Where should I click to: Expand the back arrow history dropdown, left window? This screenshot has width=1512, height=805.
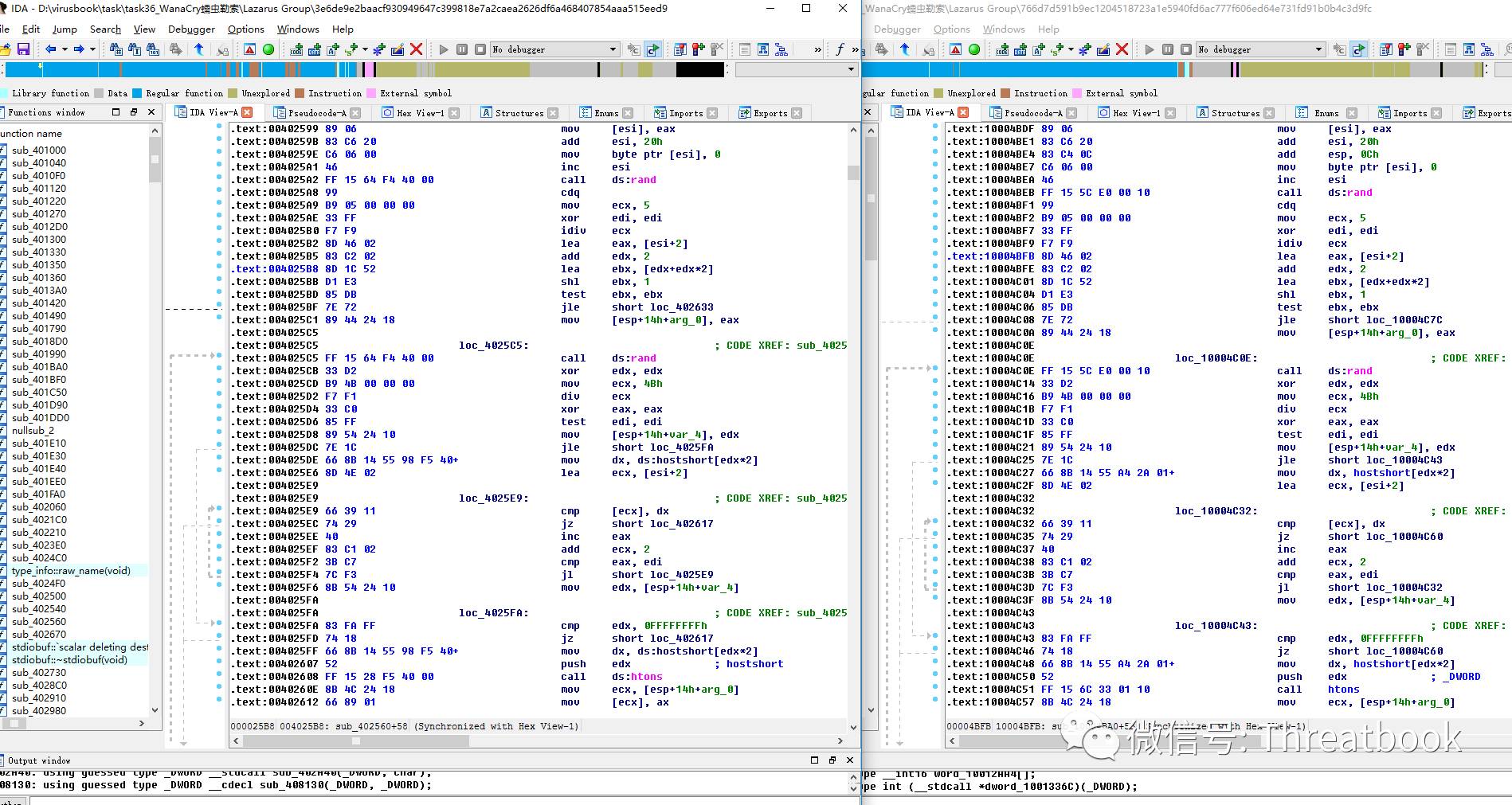click(64, 49)
